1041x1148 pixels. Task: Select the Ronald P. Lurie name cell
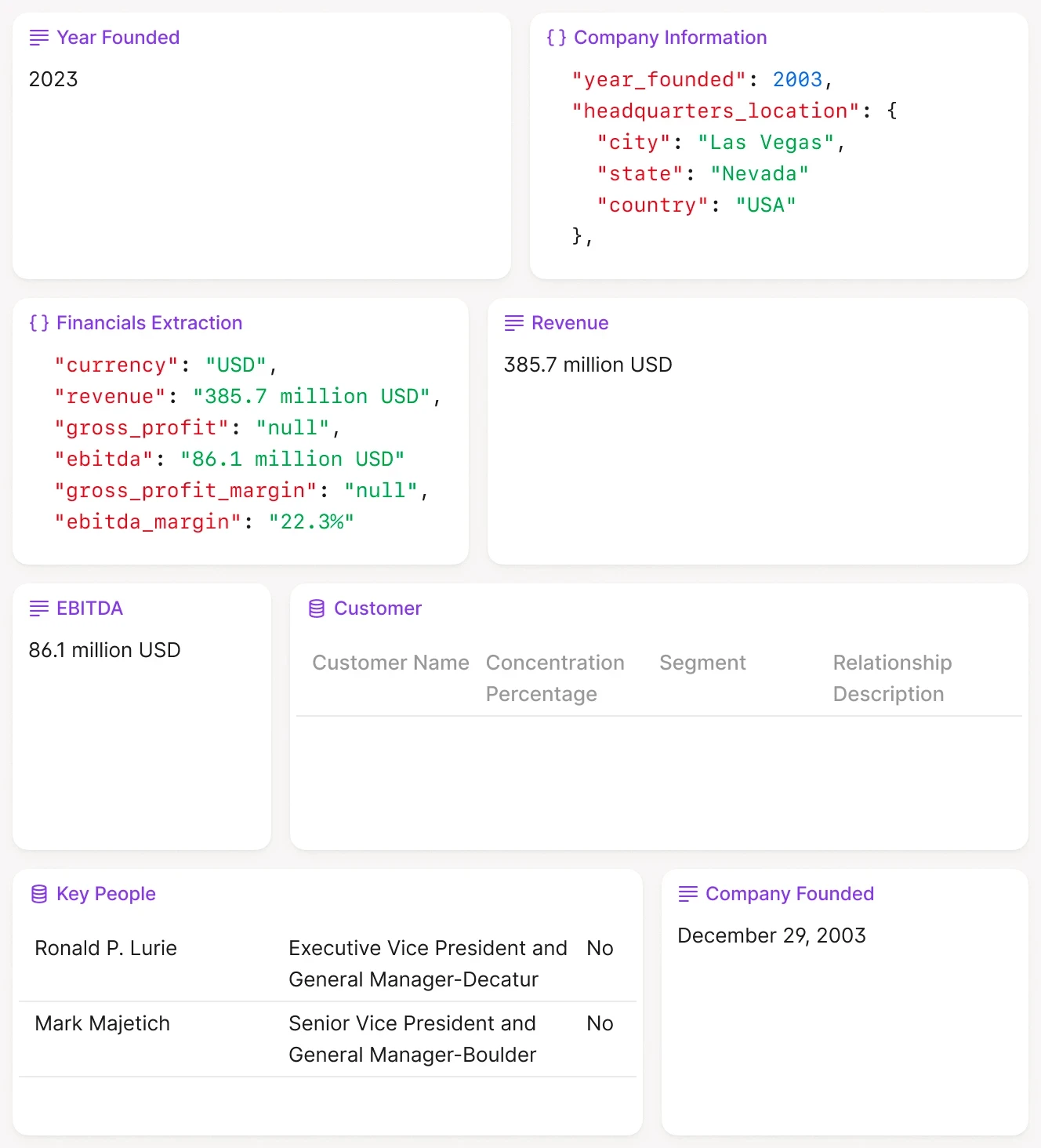click(106, 948)
